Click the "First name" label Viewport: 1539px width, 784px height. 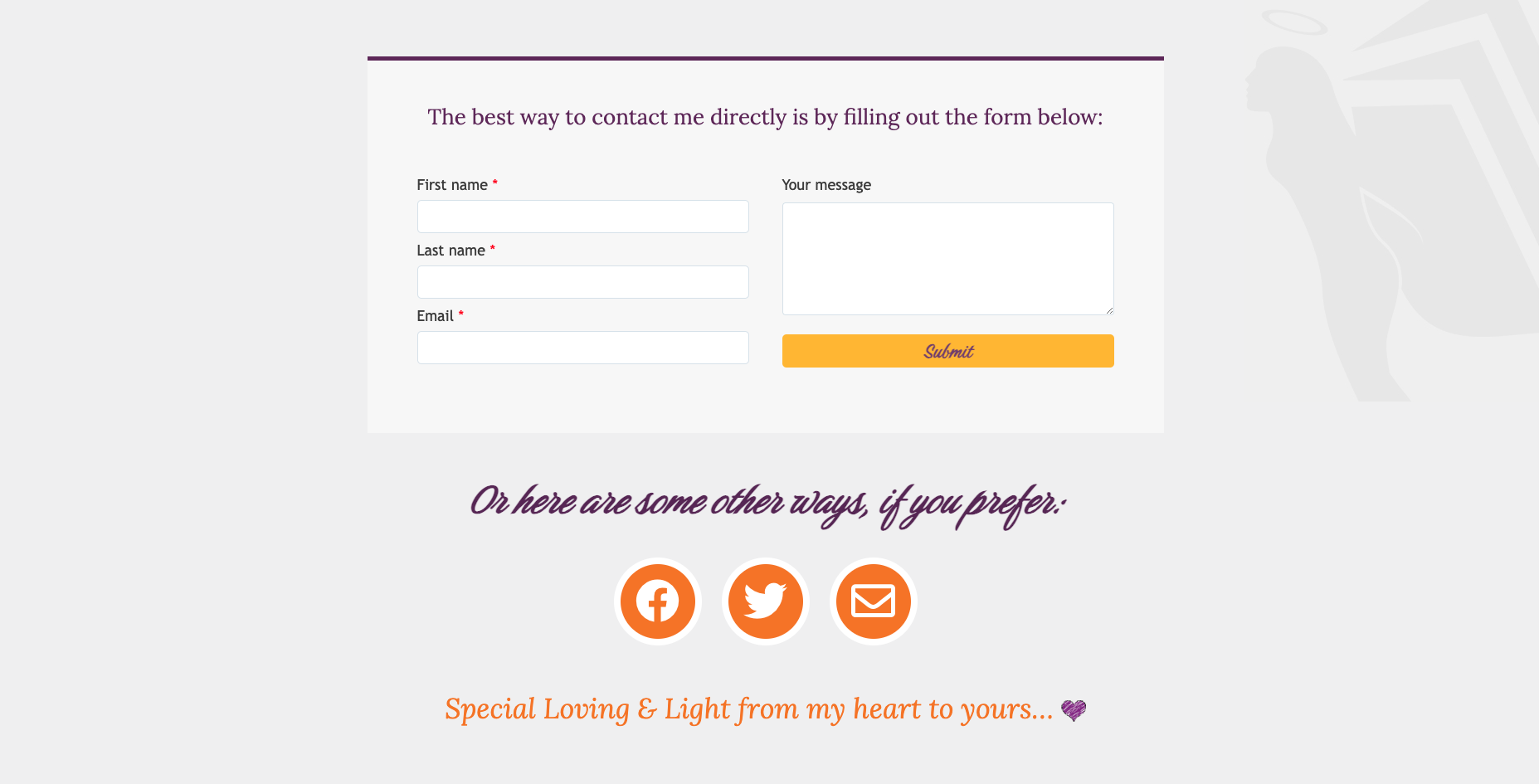pyautogui.click(x=452, y=185)
